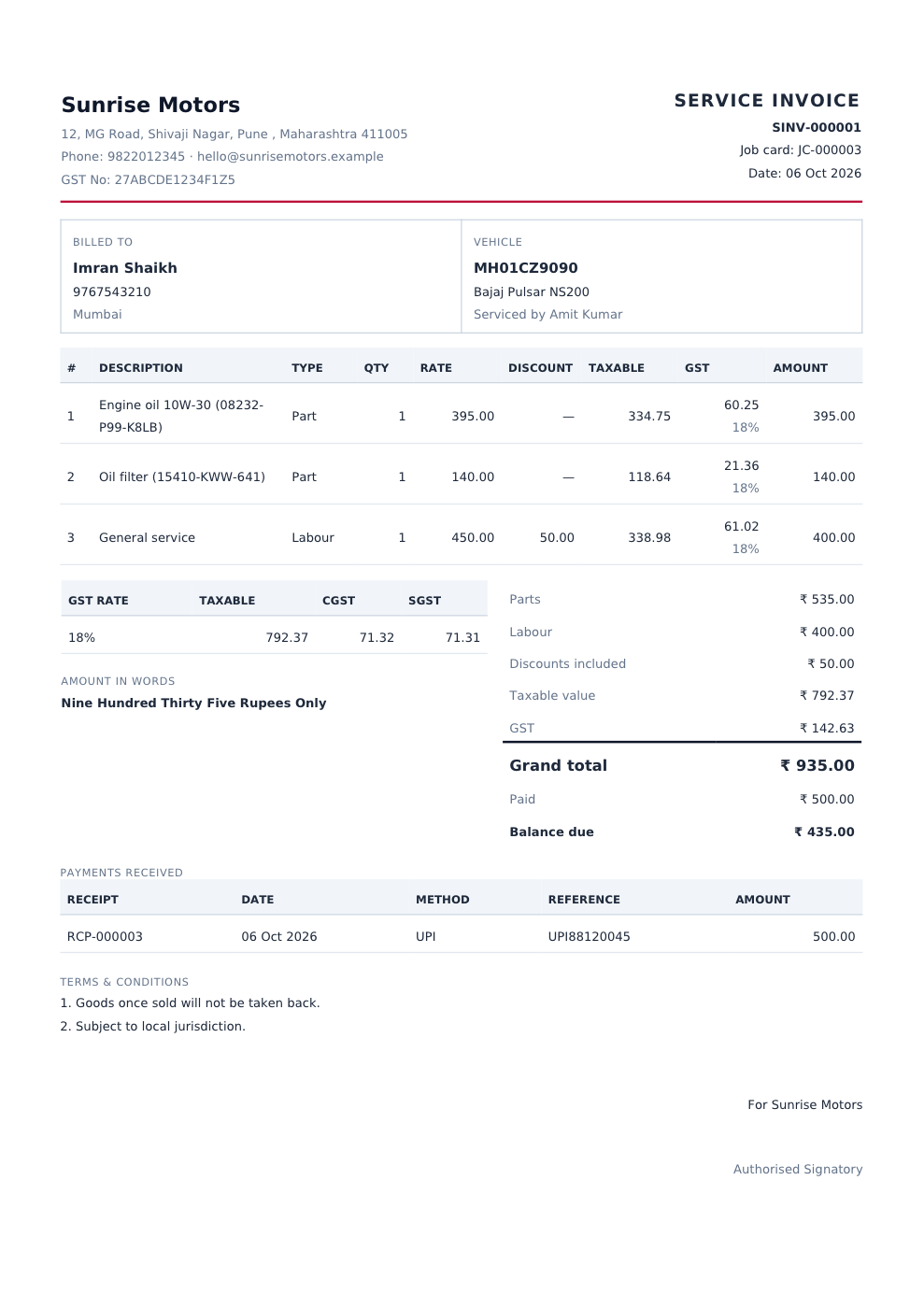Click engine oil rate 395.00
The height and width of the screenshot is (1308, 924).
473,416
